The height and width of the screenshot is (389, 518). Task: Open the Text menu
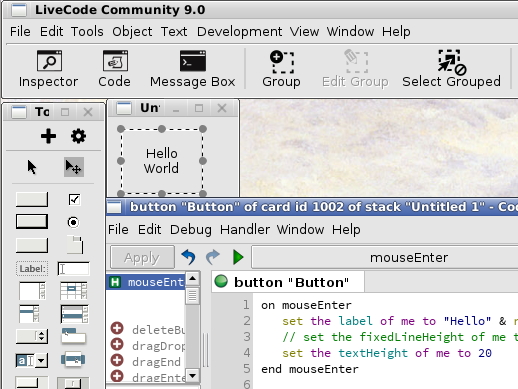coord(174,32)
